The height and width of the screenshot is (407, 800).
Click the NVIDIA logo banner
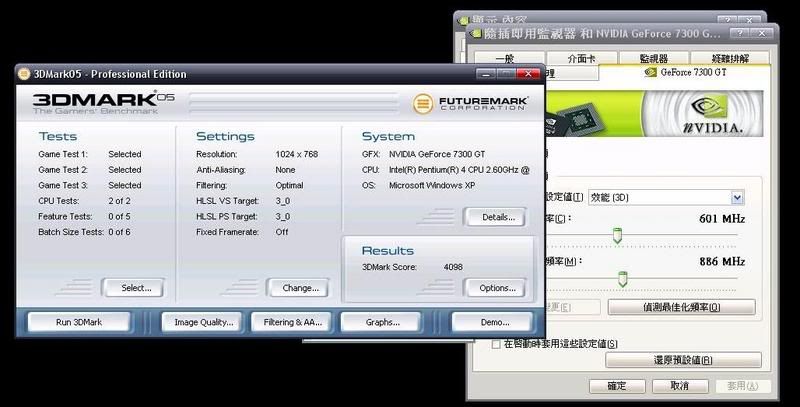click(x=655, y=113)
